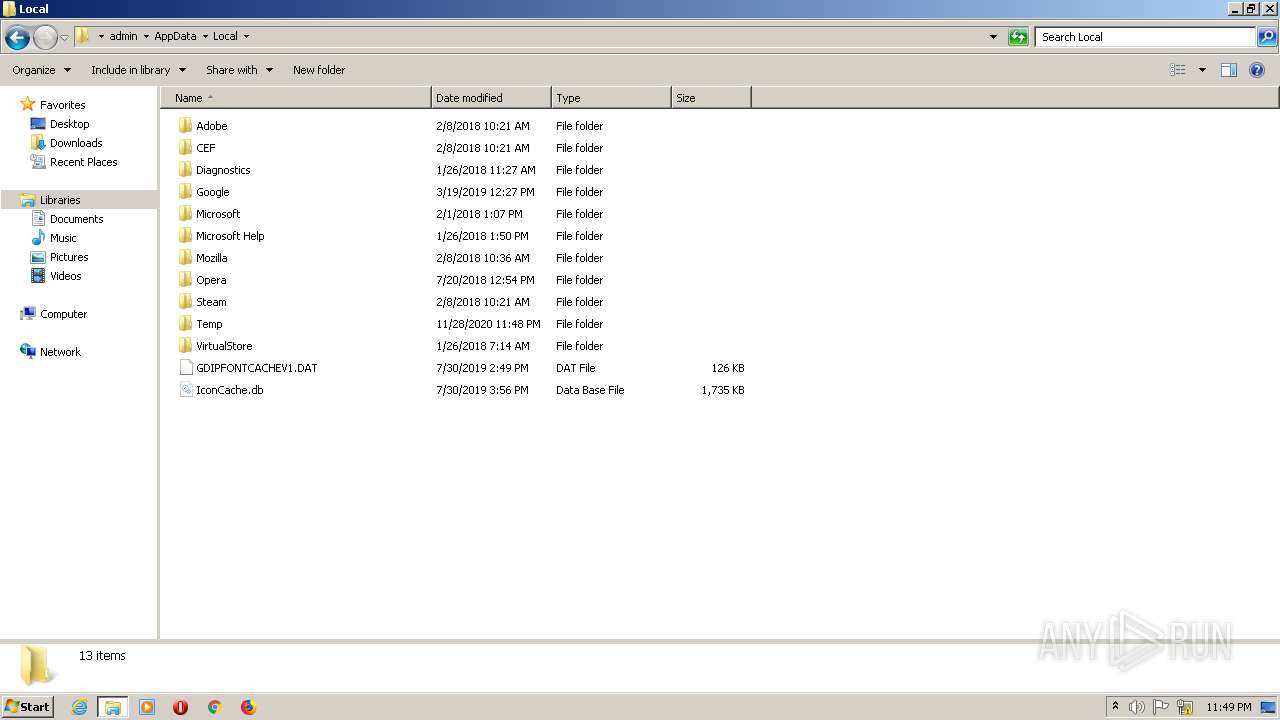Open recent pages dropdown arrow
Viewport: 1280px width, 720px height.
(65, 38)
